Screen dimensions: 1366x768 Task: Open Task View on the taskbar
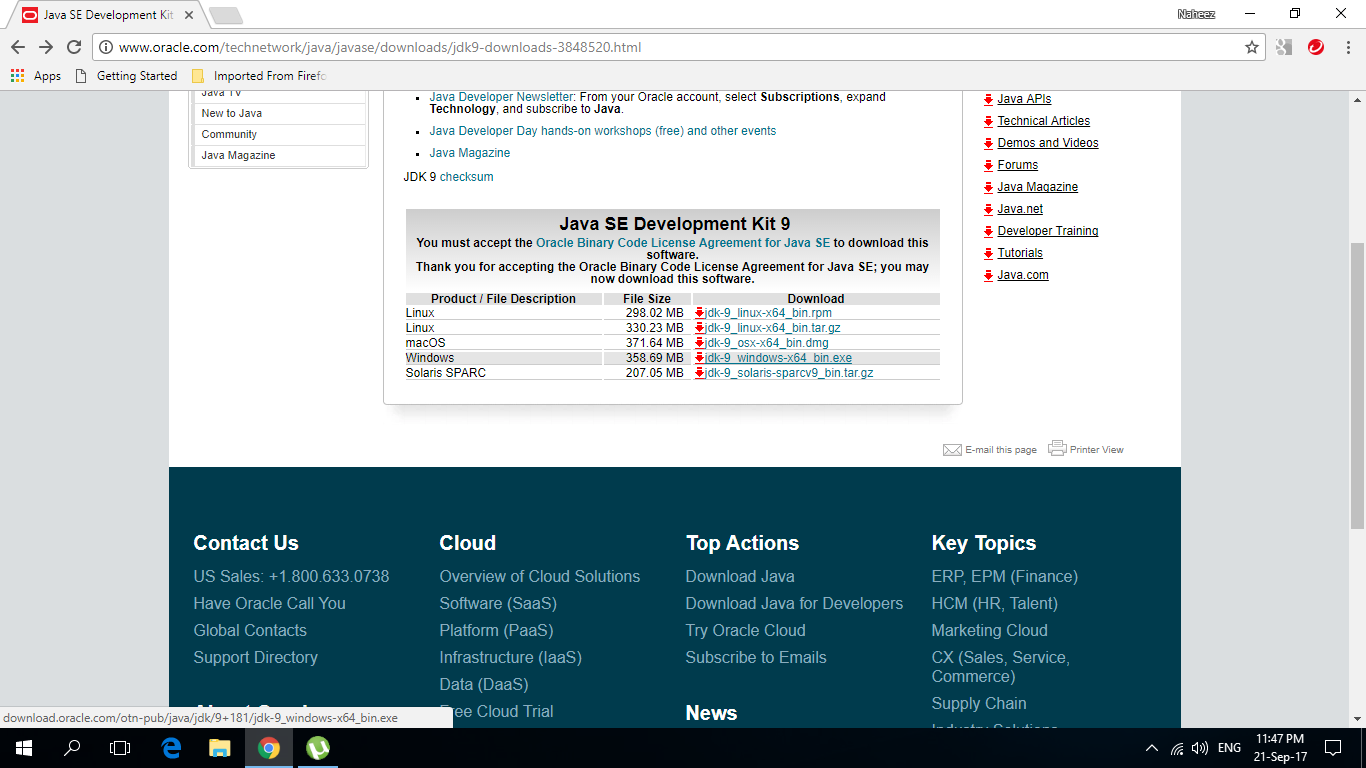tap(120, 748)
